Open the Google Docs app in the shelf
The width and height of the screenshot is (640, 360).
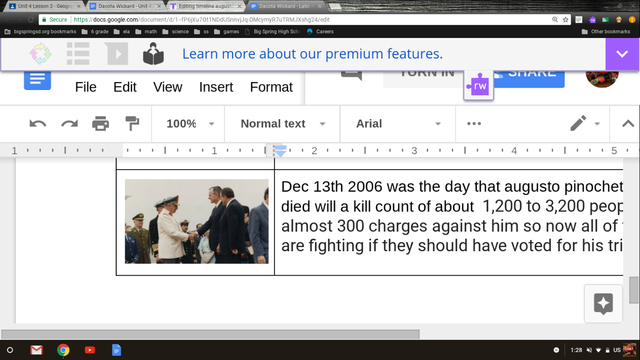[116, 350]
